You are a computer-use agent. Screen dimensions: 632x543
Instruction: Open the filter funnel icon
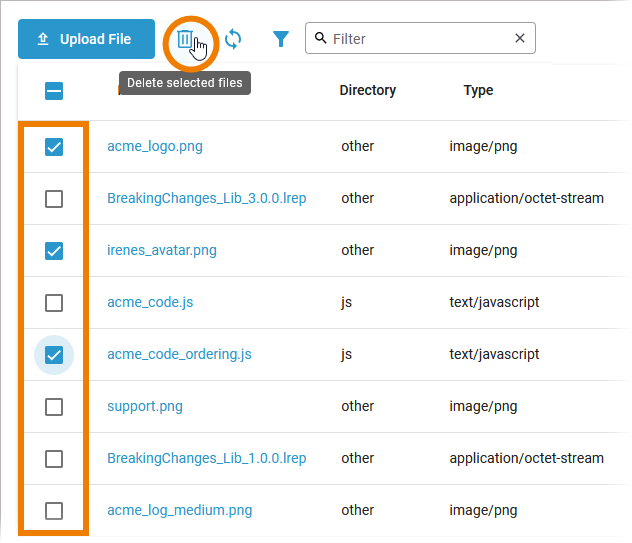[x=281, y=39]
